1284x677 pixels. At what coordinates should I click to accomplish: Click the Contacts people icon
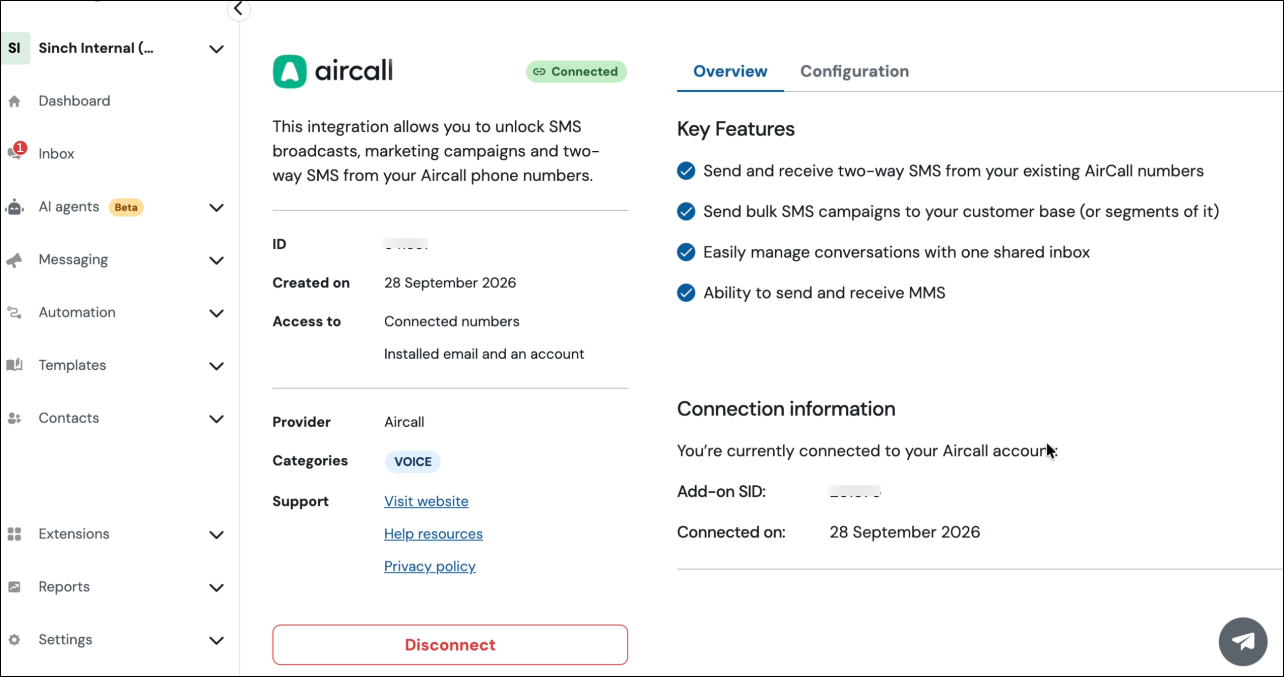(x=14, y=418)
